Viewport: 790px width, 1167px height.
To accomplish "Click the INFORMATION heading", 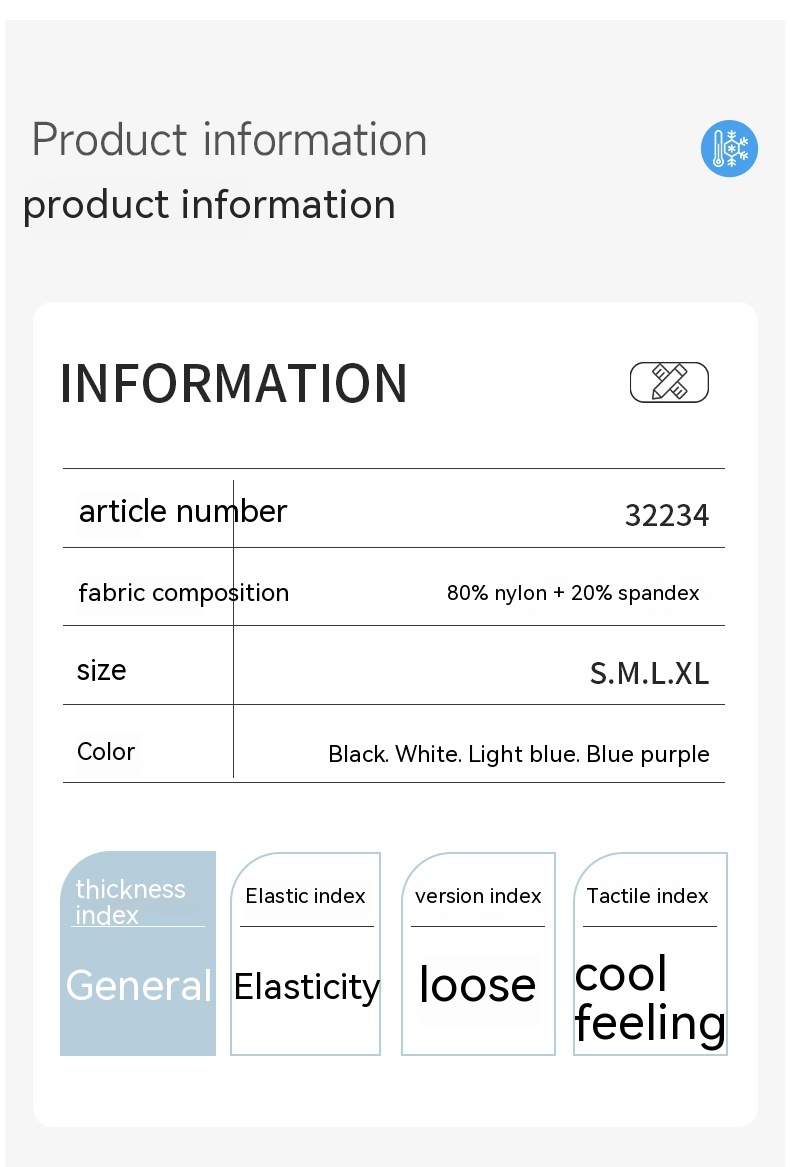I will (234, 383).
